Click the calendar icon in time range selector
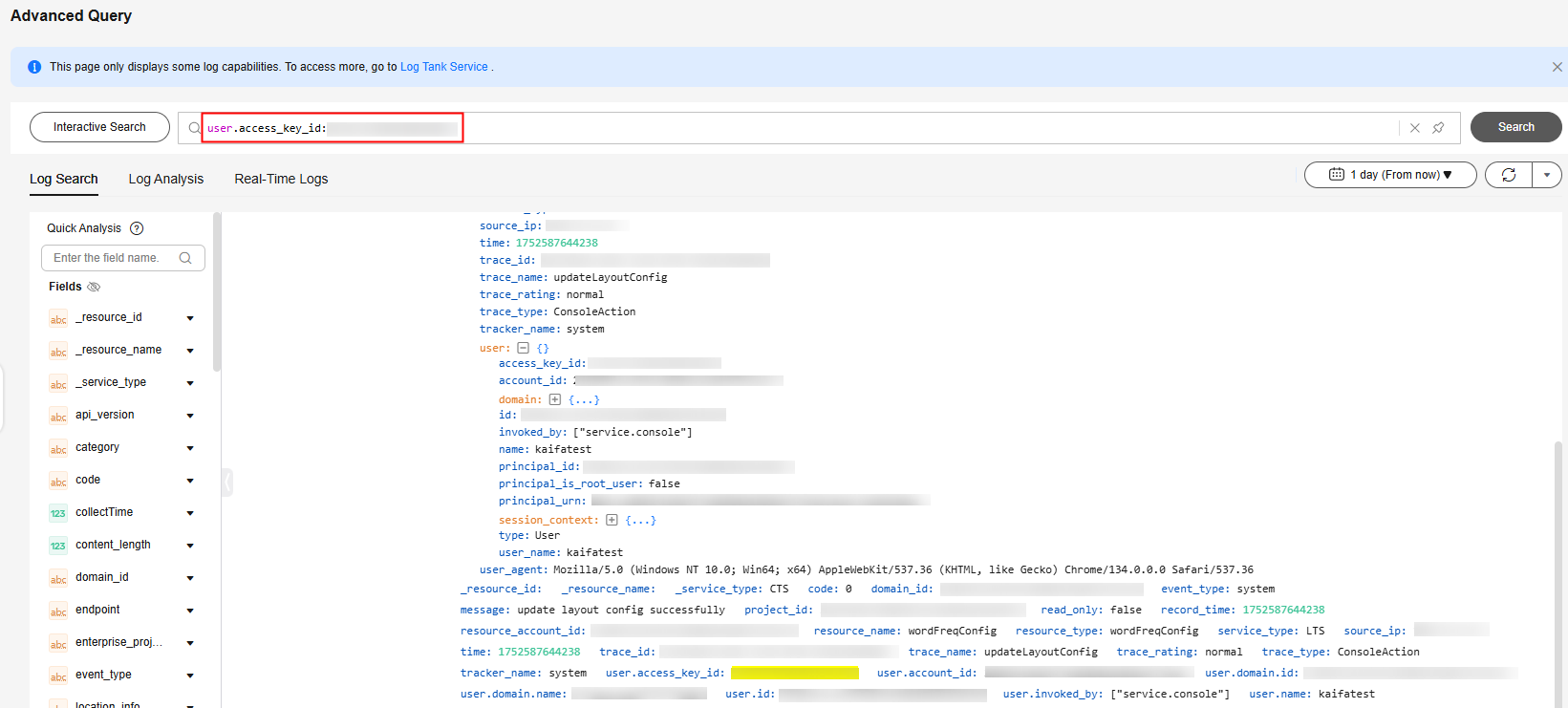Image resolution: width=1568 pixels, height=708 pixels. point(1337,175)
